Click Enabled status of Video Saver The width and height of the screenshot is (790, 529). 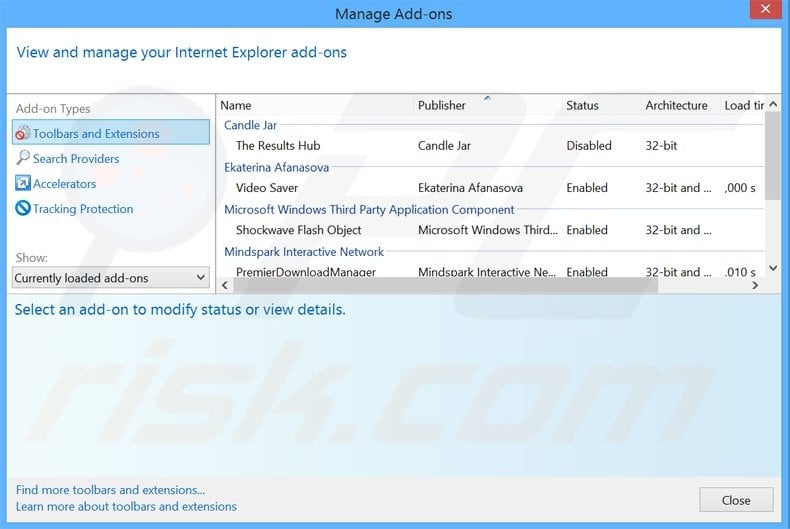(587, 188)
